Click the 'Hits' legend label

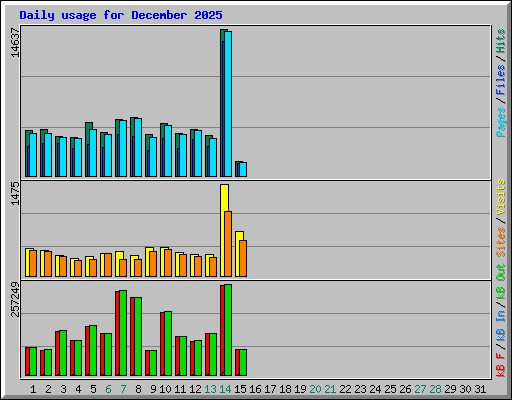pyautogui.click(x=501, y=41)
